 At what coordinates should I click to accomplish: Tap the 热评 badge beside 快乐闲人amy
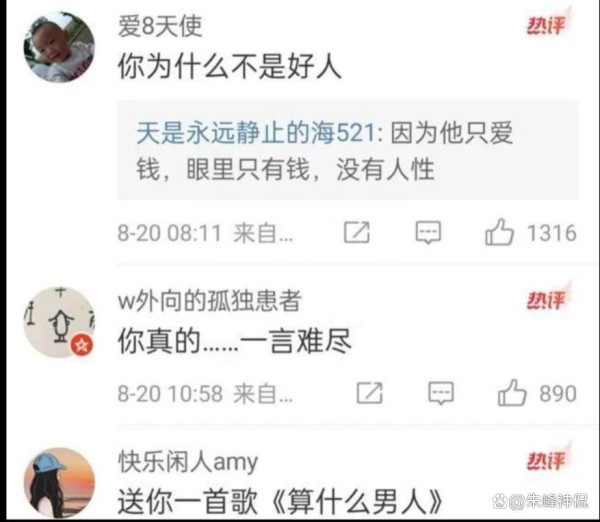(x=548, y=459)
